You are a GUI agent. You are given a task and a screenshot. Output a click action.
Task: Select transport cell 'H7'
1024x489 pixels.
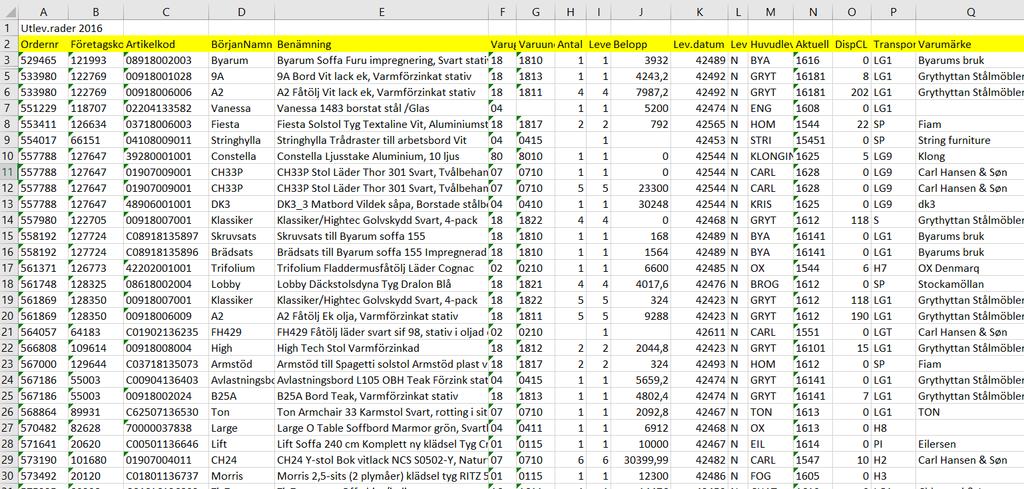tap(893, 268)
